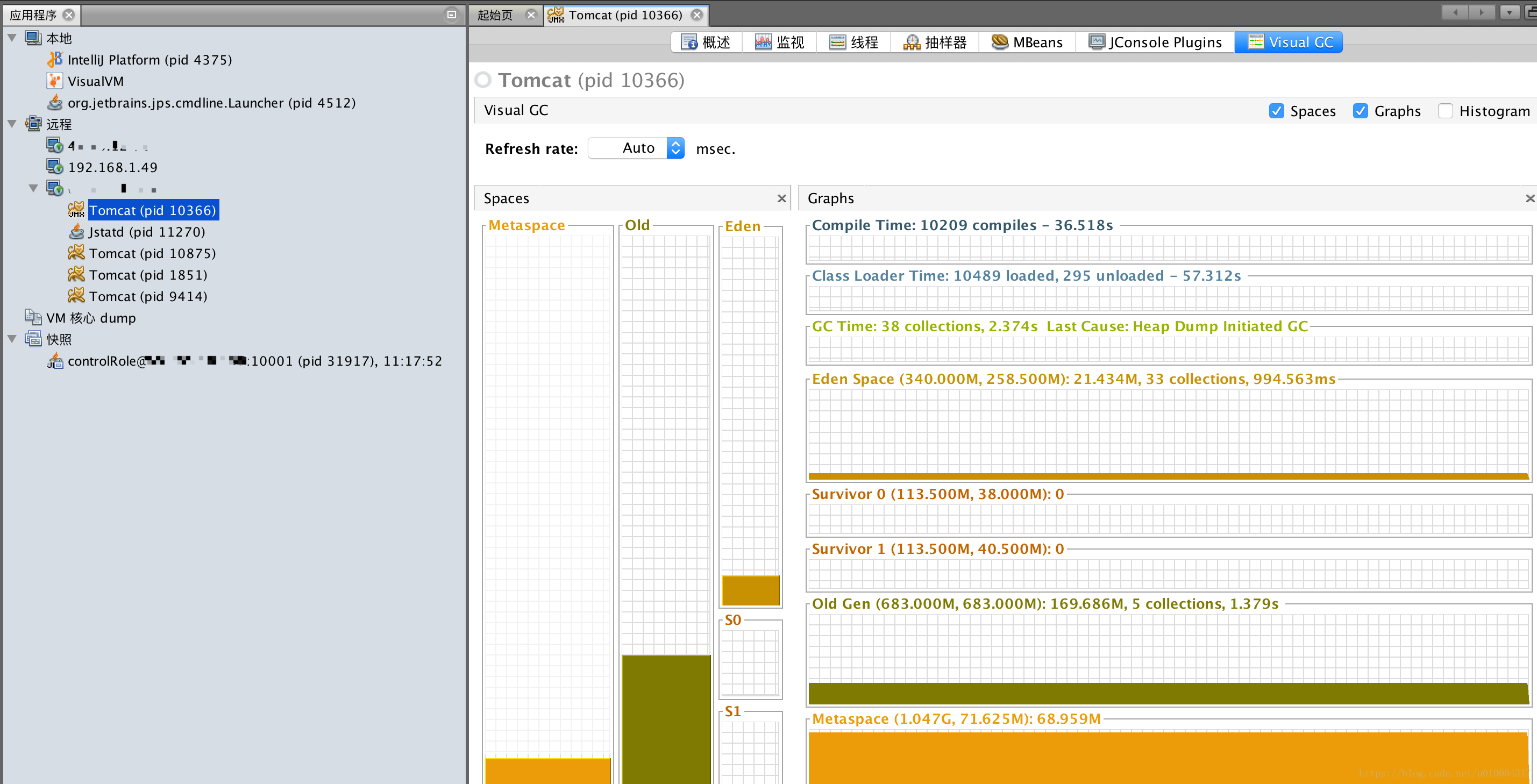1537x784 pixels.
Task: Close the Spaces panel
Action: coord(781,198)
